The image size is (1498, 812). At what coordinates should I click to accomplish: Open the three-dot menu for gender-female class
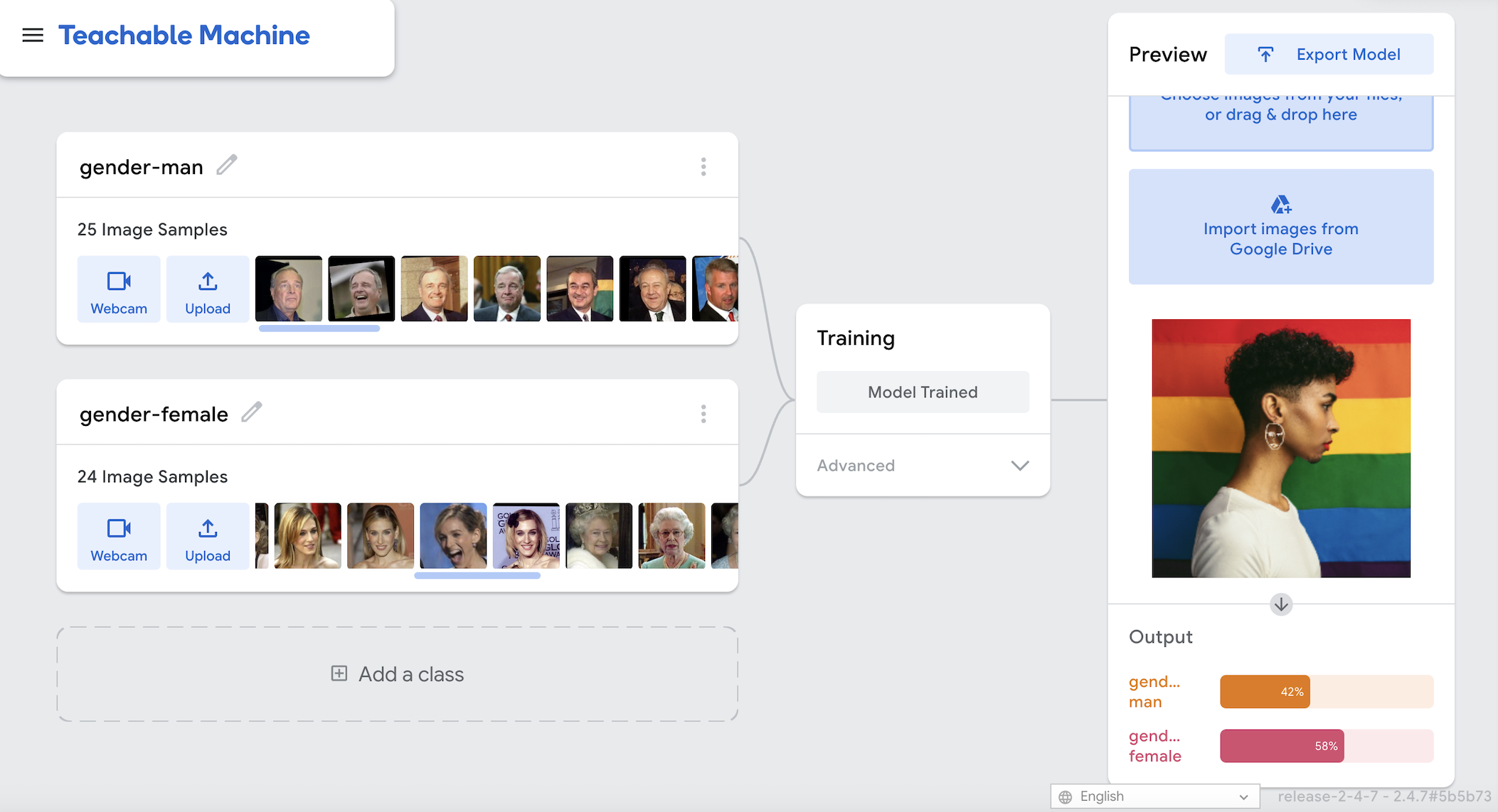(x=703, y=413)
